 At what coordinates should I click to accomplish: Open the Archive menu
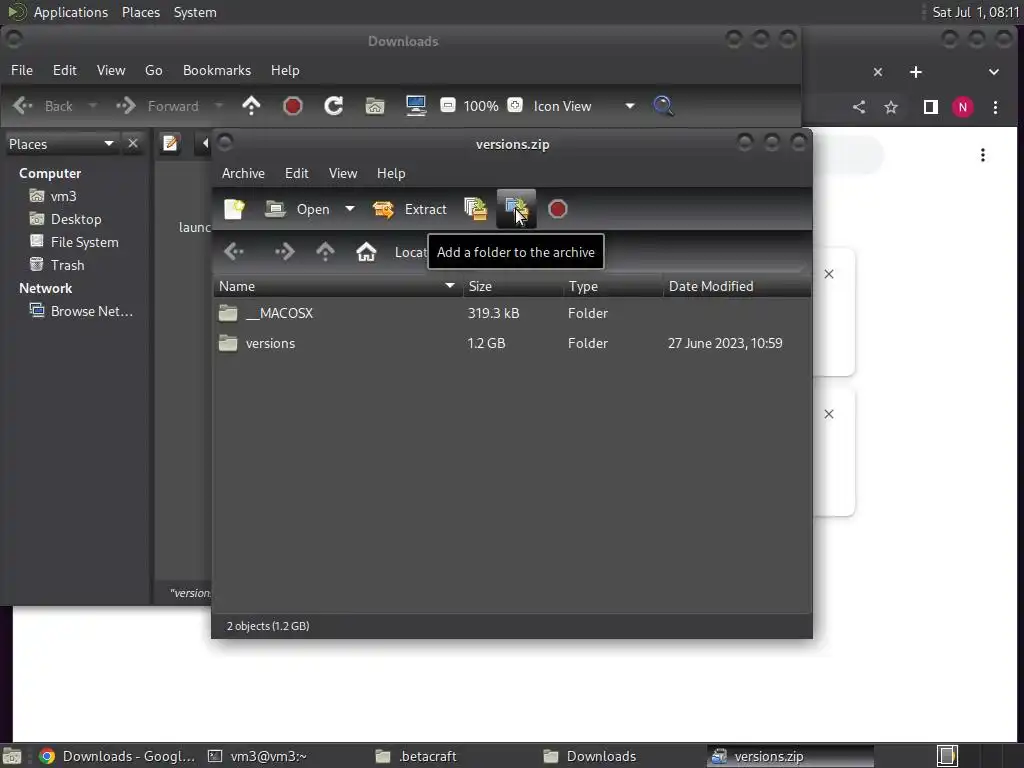coord(243,173)
